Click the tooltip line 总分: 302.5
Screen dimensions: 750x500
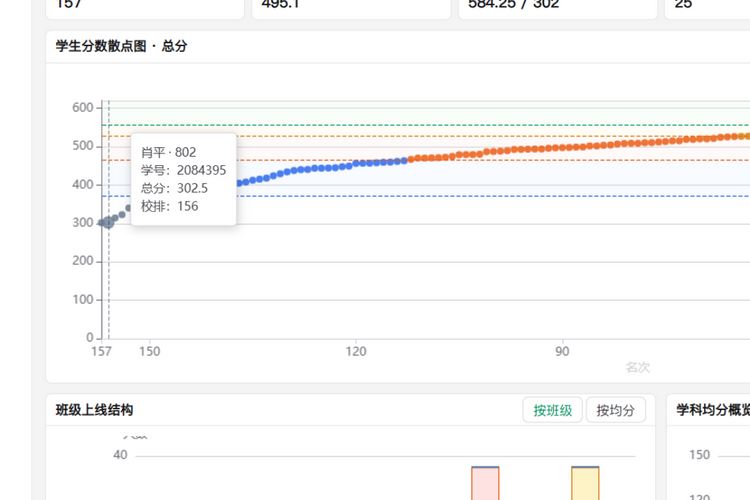(174, 188)
